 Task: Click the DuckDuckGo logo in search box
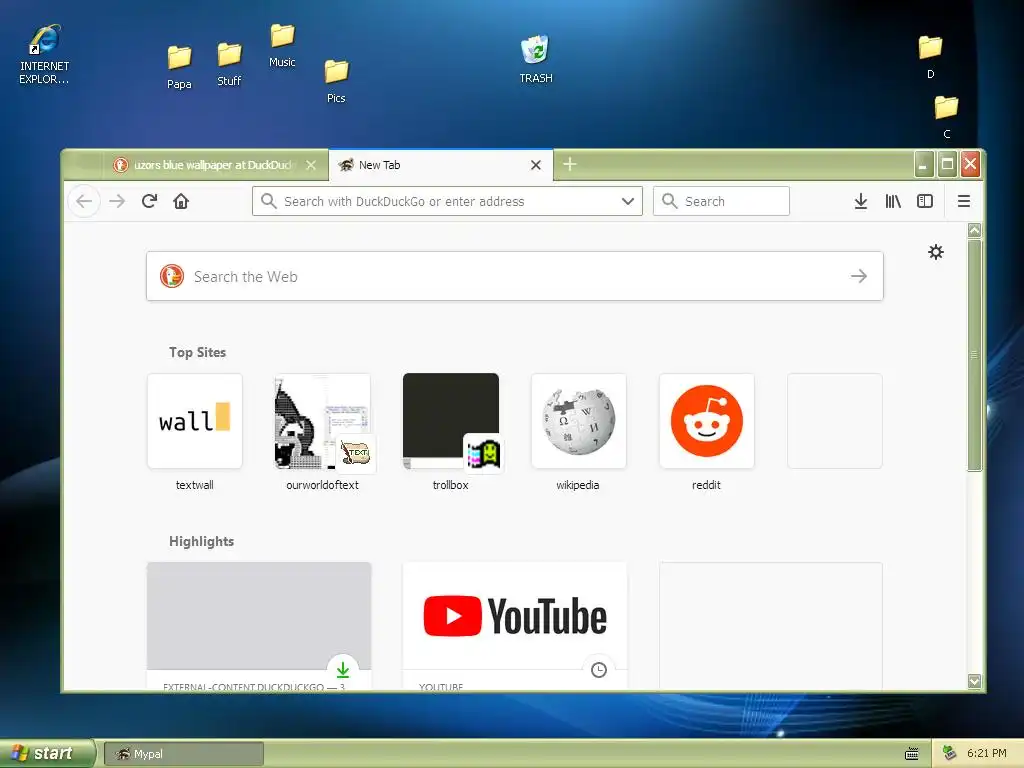(x=172, y=276)
